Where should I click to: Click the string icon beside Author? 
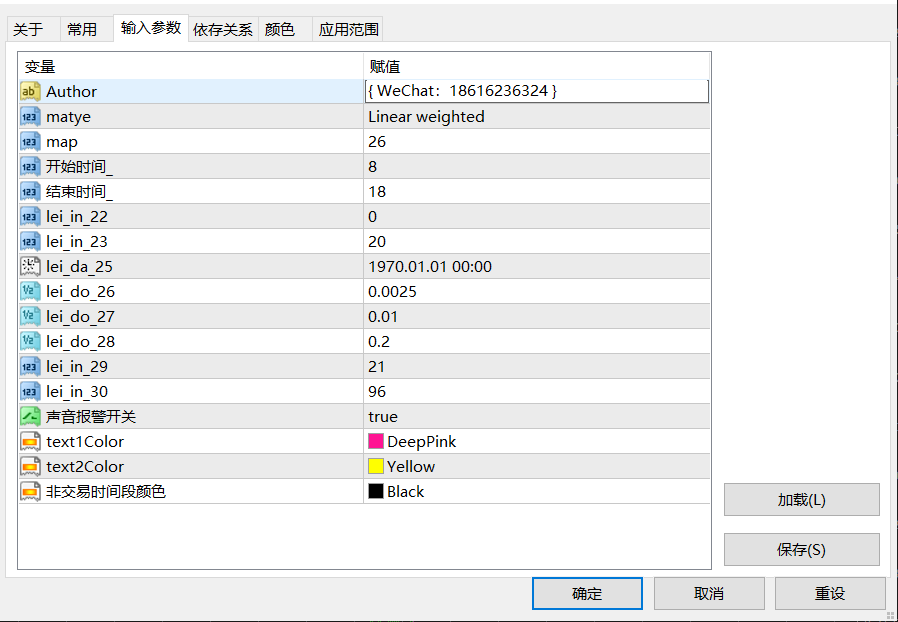tap(30, 92)
